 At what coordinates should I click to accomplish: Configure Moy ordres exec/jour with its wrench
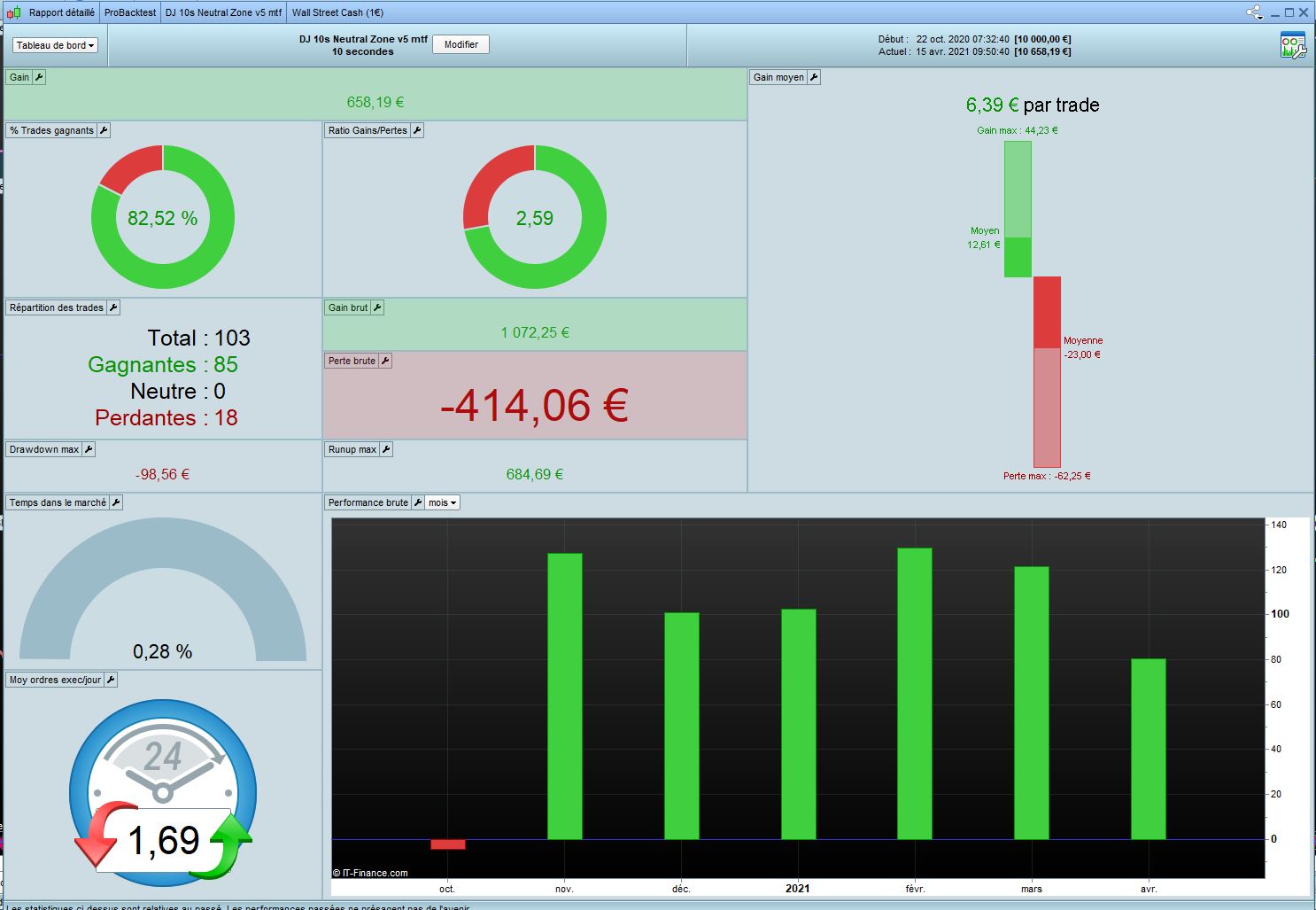(111, 680)
